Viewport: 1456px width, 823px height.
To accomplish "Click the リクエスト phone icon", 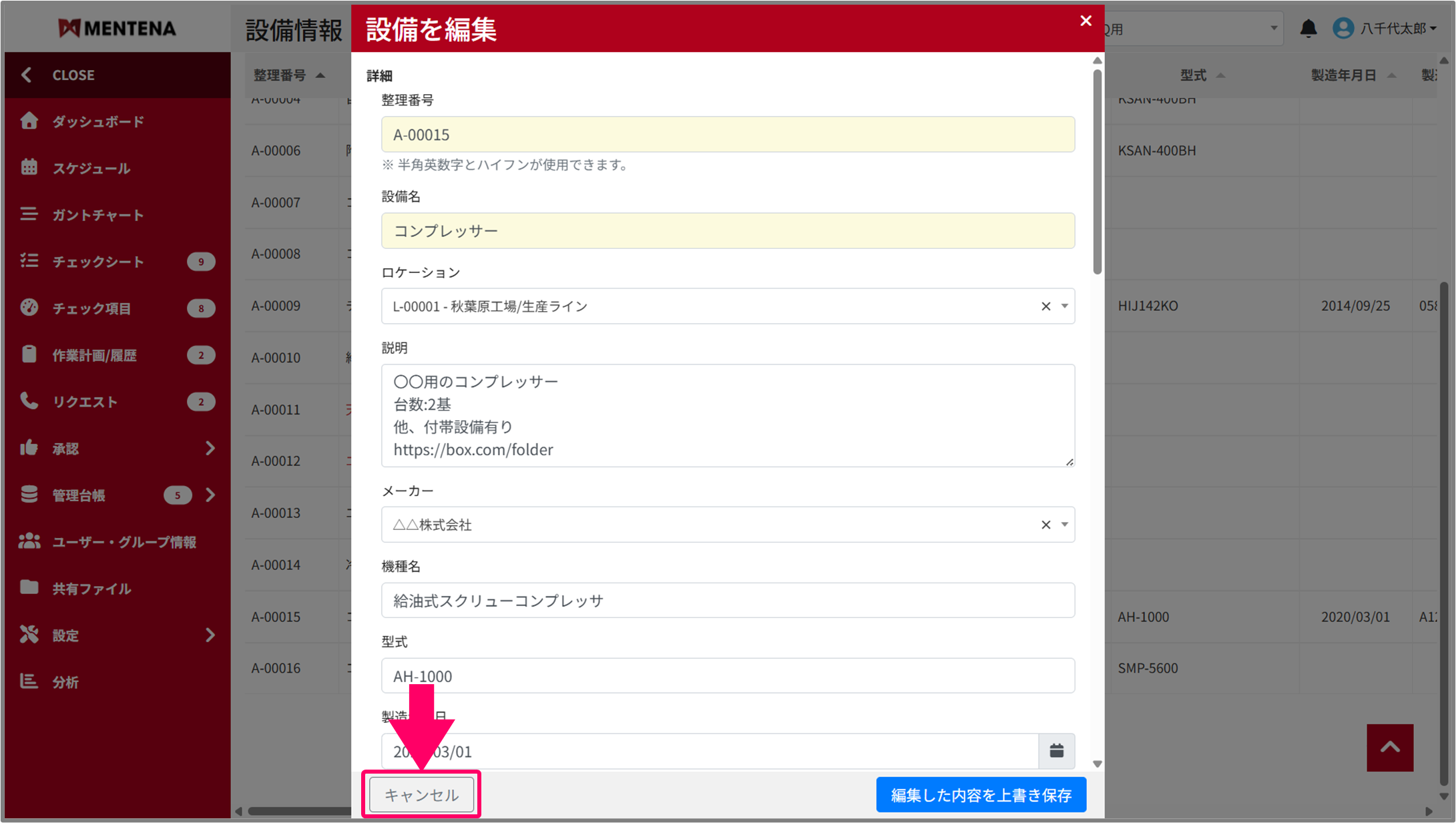I will click(29, 400).
